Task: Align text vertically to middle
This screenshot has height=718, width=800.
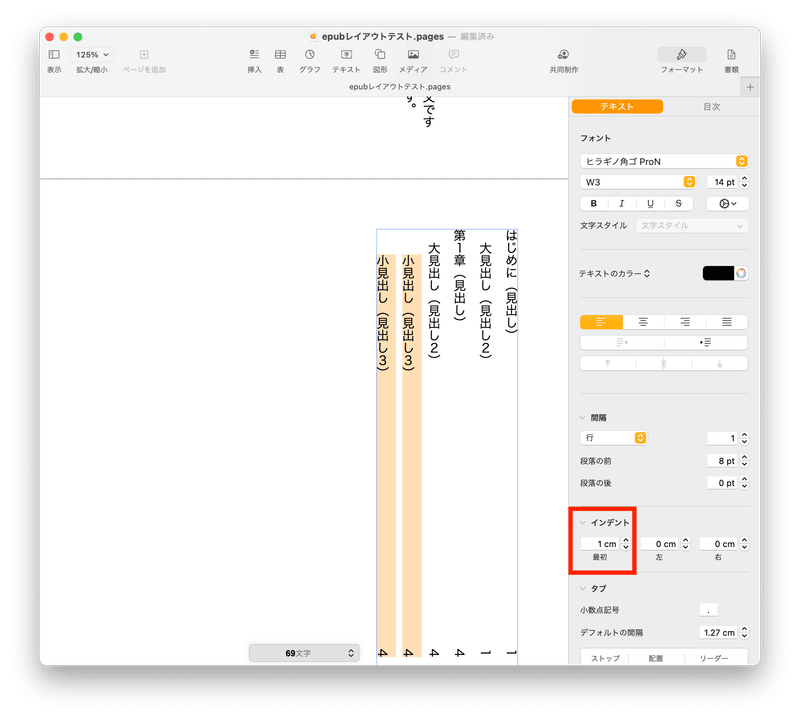Action: [x=664, y=363]
